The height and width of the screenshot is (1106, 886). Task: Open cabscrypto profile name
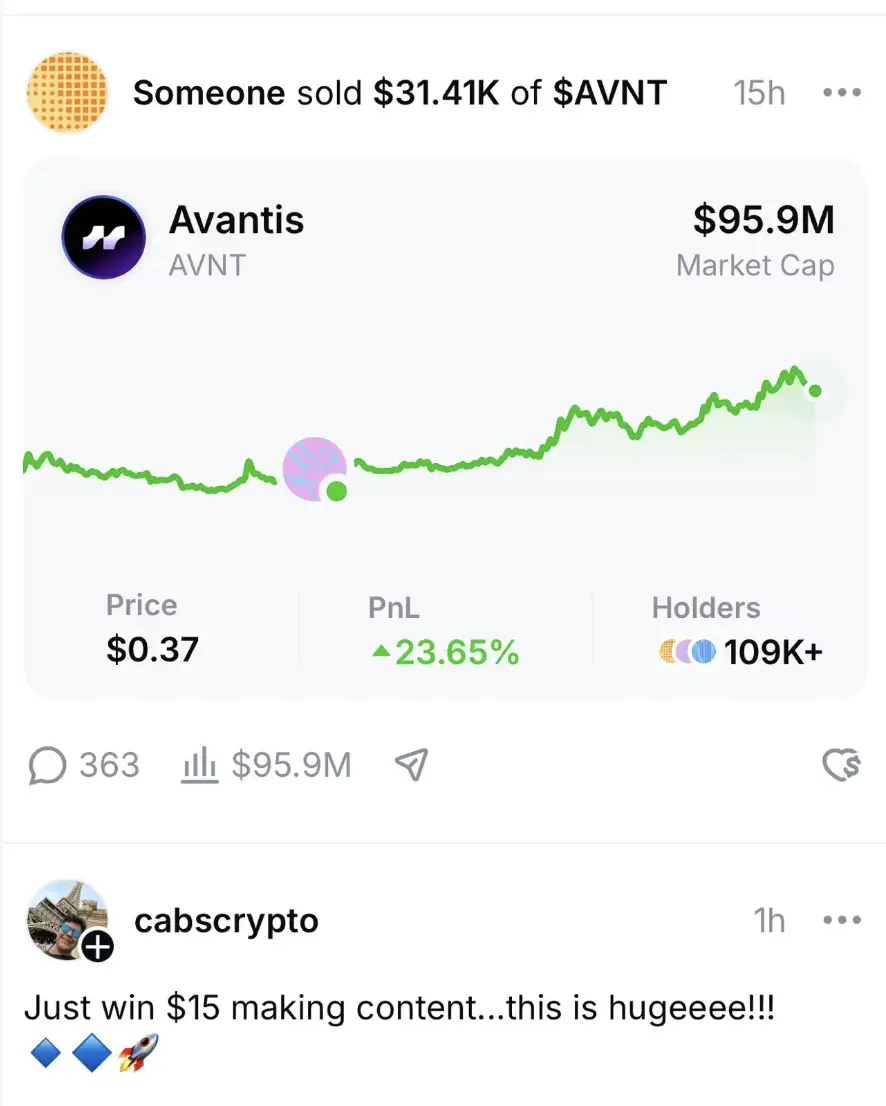click(226, 920)
